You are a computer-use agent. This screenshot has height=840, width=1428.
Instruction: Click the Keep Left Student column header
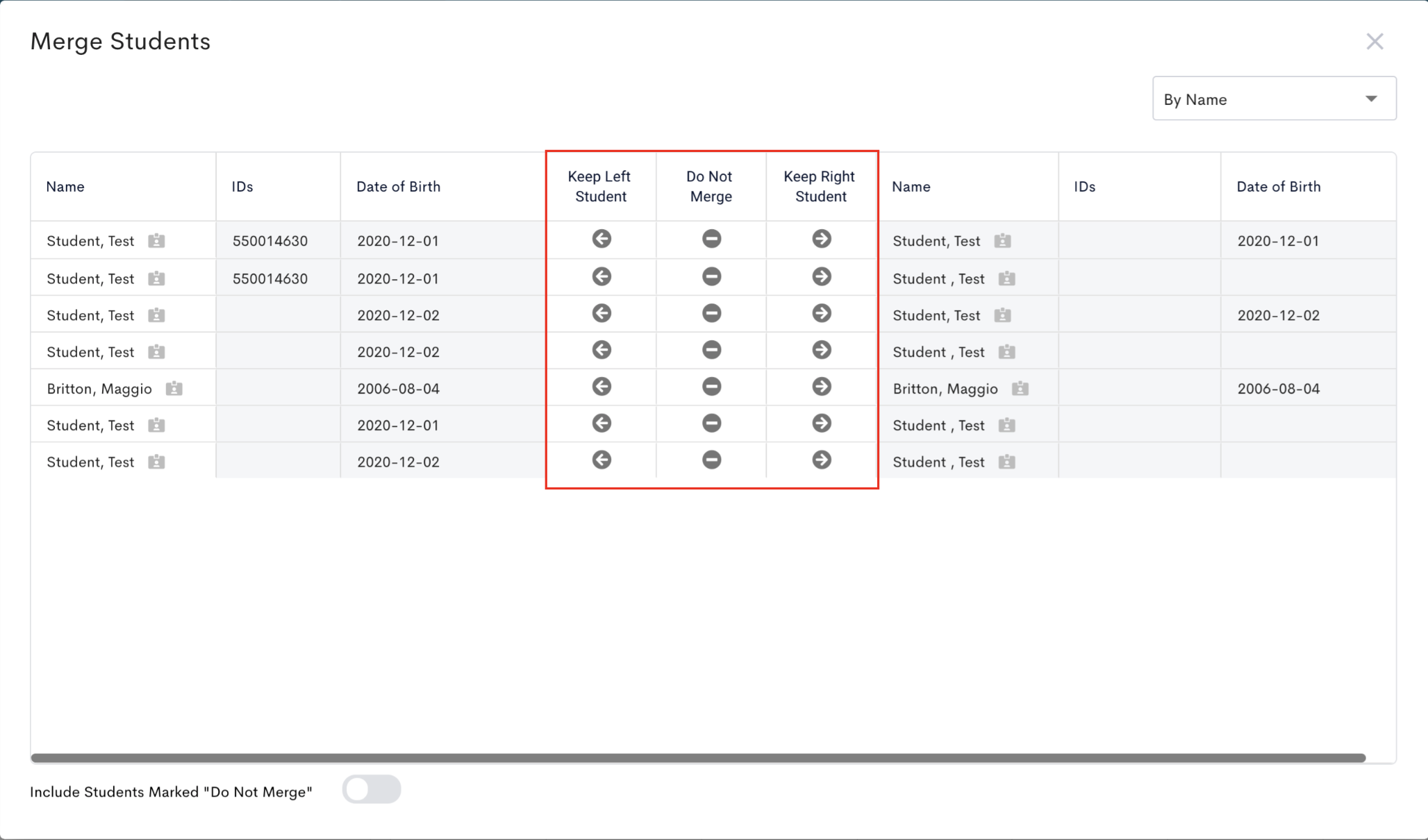[601, 186]
